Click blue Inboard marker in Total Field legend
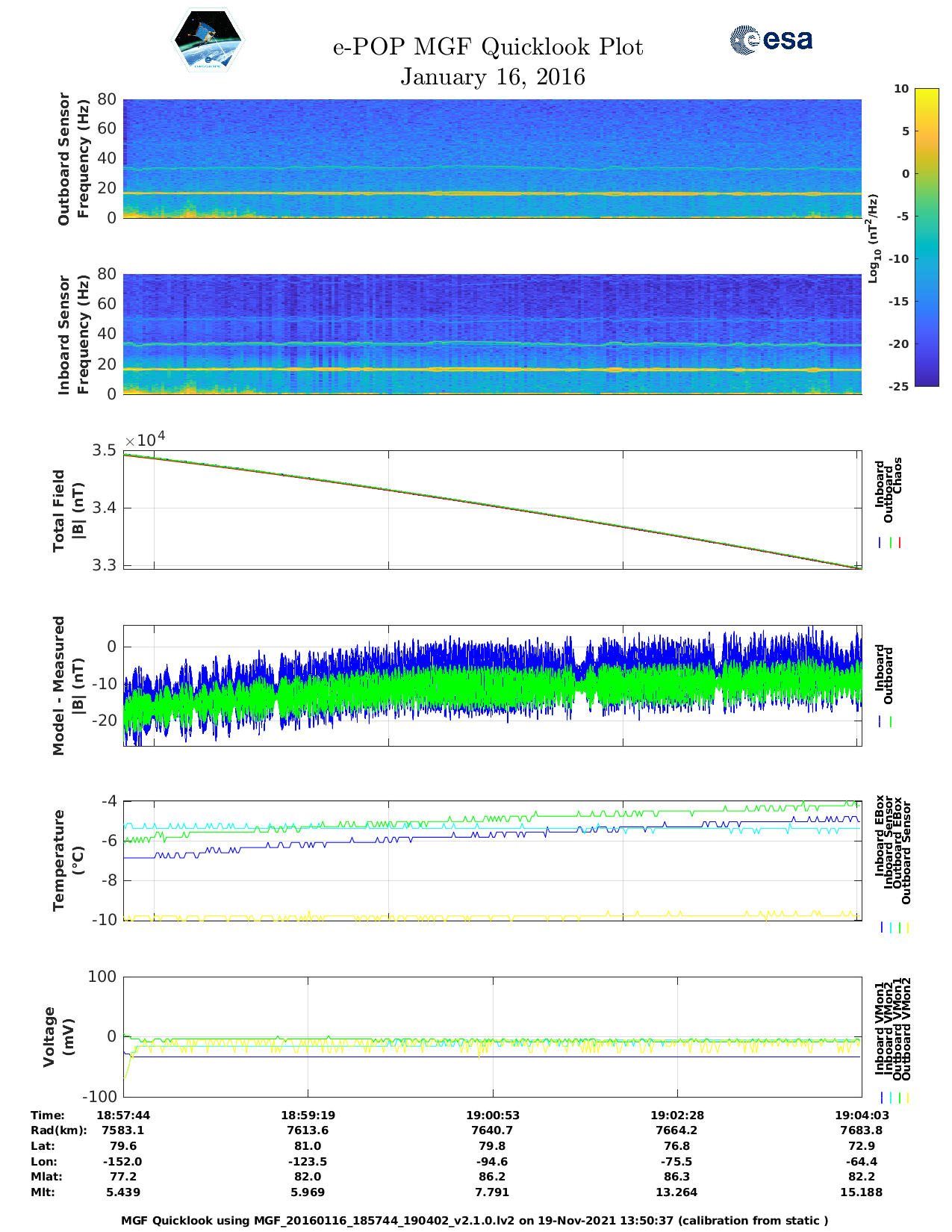Screen dimensions: 952x1232 [881, 543]
